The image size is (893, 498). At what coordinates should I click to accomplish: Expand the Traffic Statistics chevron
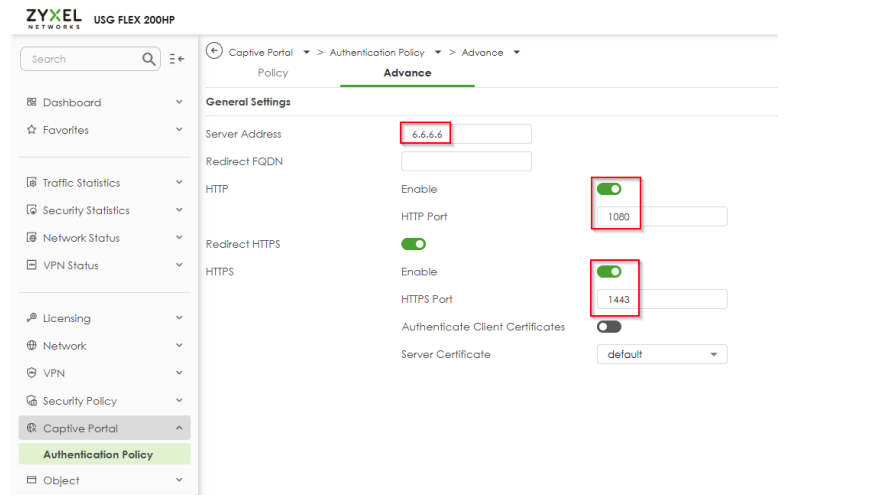tap(179, 182)
